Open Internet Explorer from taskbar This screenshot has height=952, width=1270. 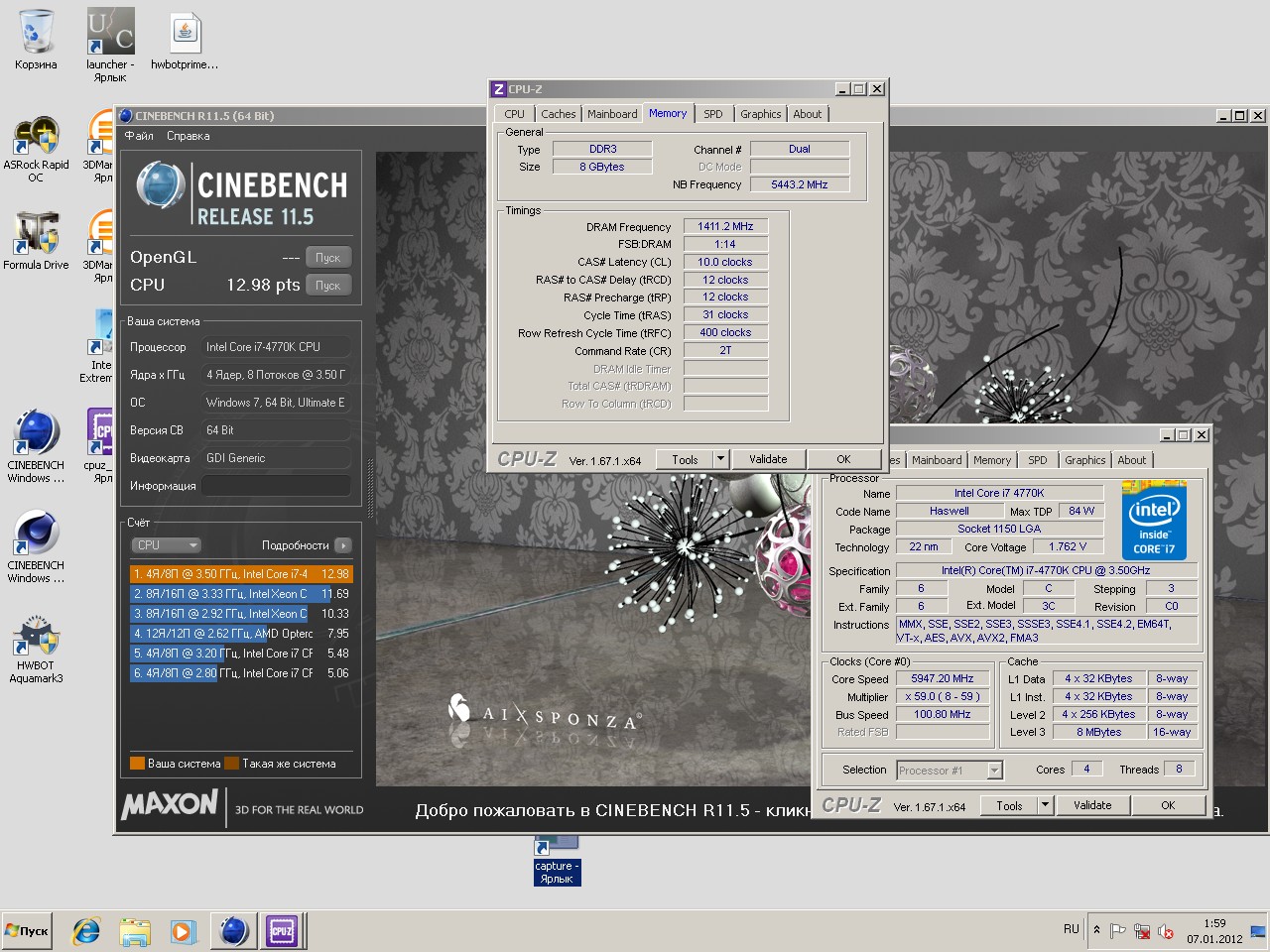86,931
